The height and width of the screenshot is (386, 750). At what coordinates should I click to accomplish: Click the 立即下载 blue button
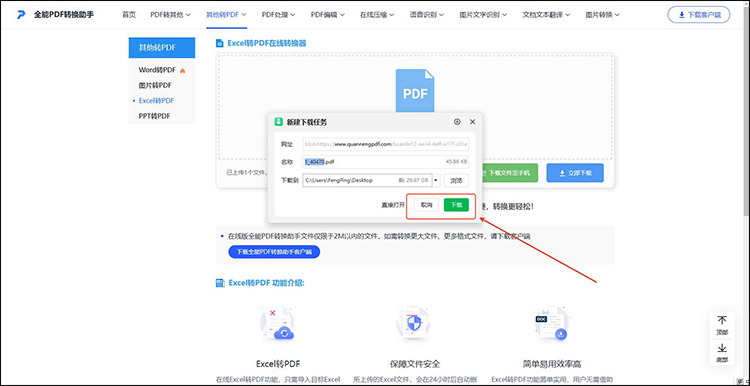[x=575, y=173]
